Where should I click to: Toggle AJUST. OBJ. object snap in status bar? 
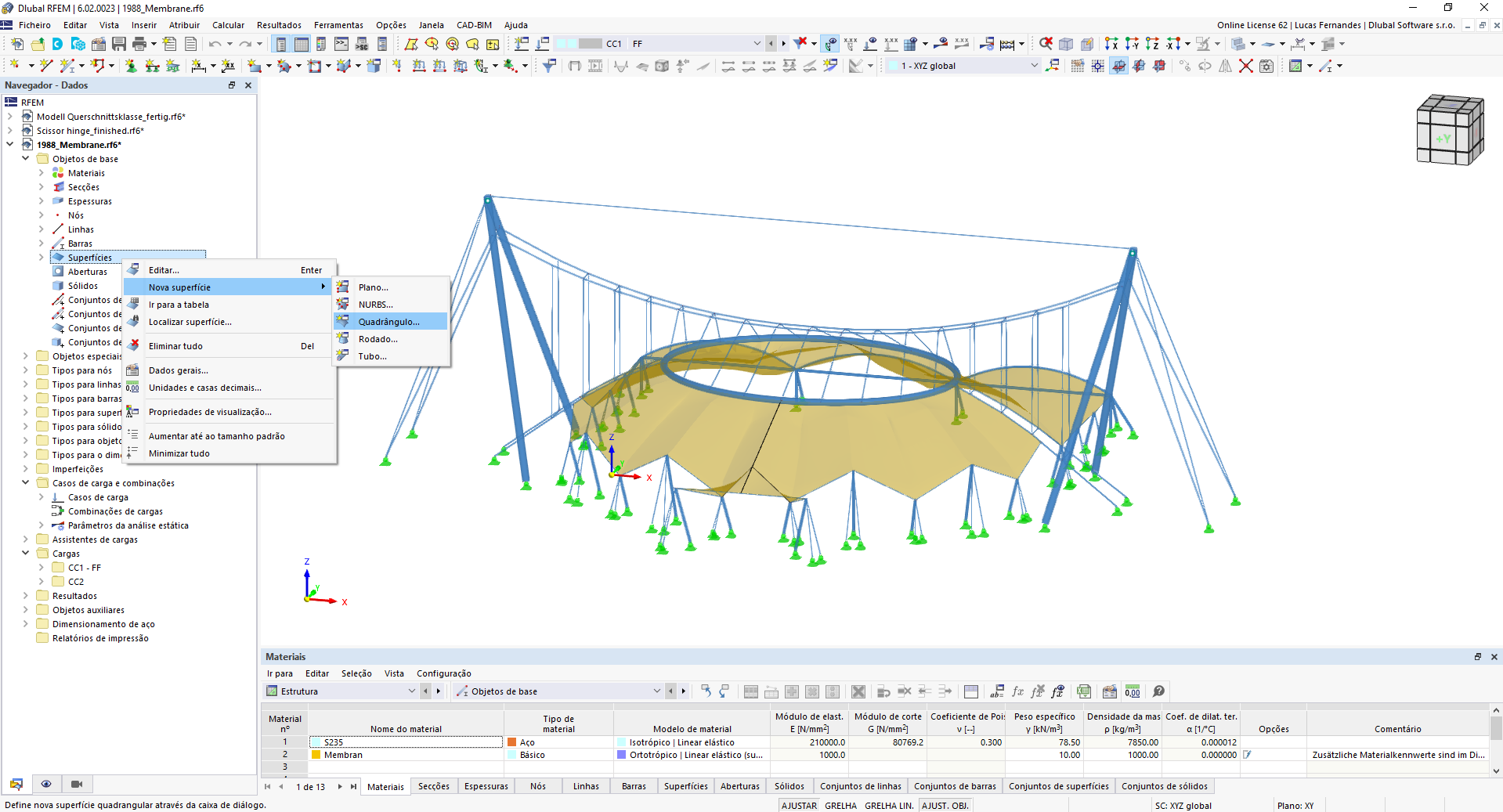945,806
